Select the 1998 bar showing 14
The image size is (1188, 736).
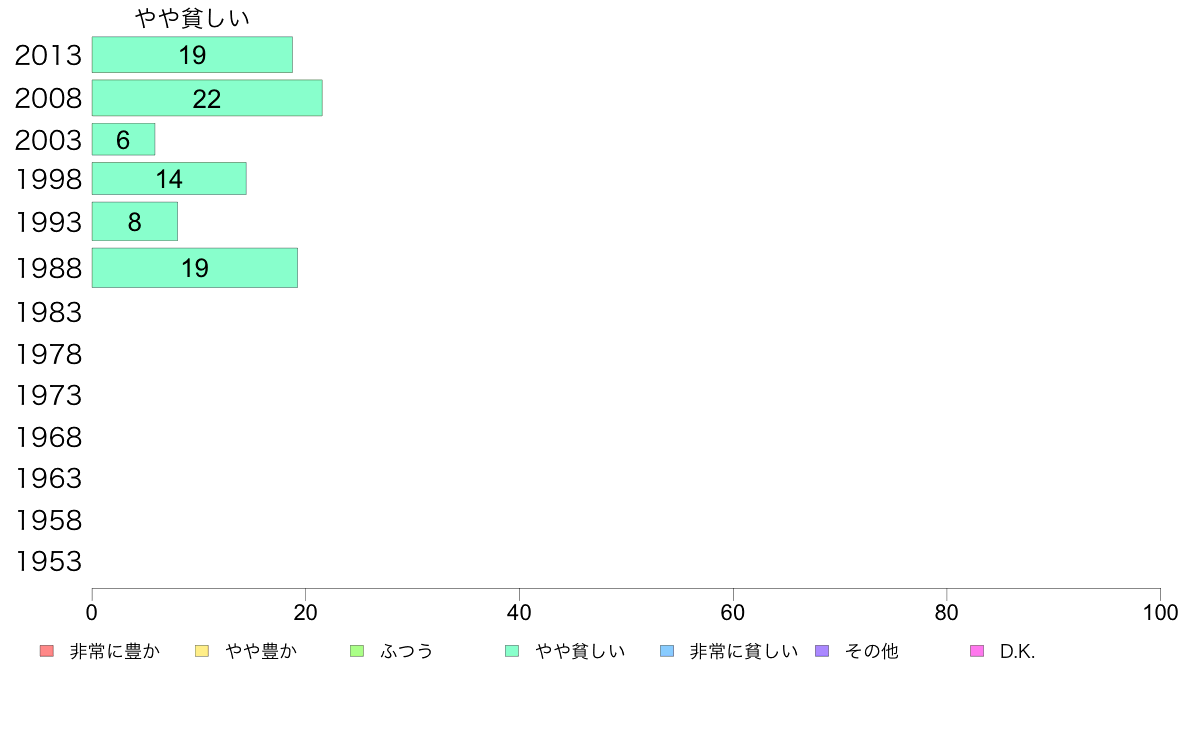[x=169, y=179]
